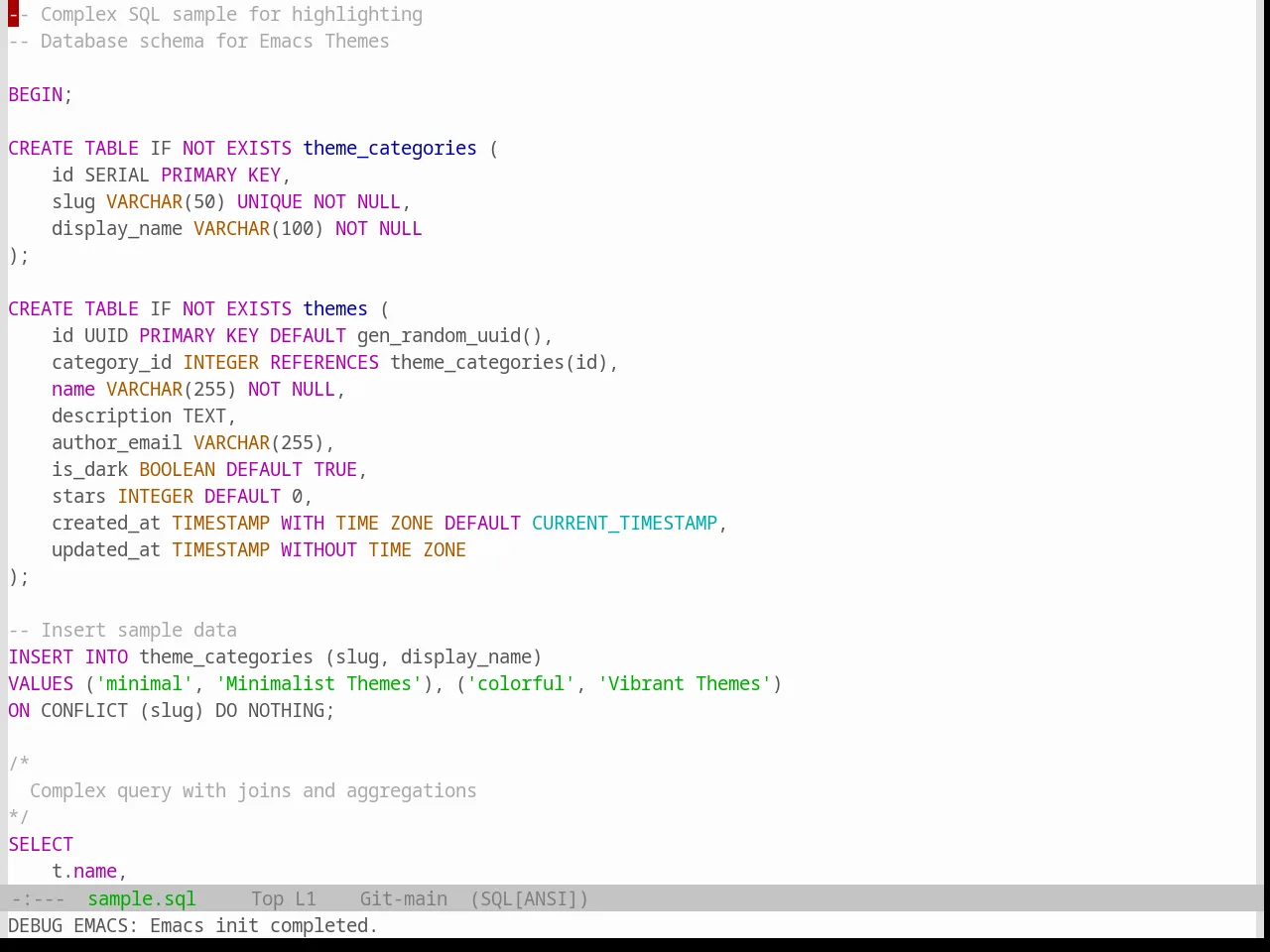Click VARCHAR(100) on the display_name line
This screenshot has height=952, width=1270.
259,228
